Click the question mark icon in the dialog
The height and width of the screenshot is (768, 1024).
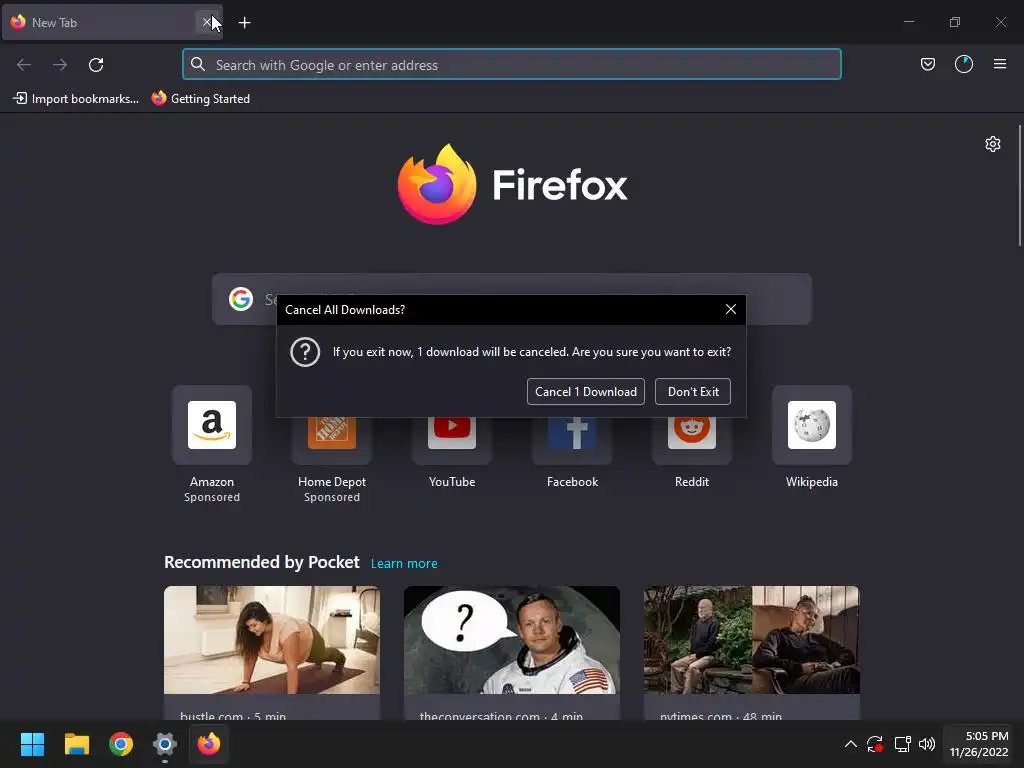coord(305,352)
